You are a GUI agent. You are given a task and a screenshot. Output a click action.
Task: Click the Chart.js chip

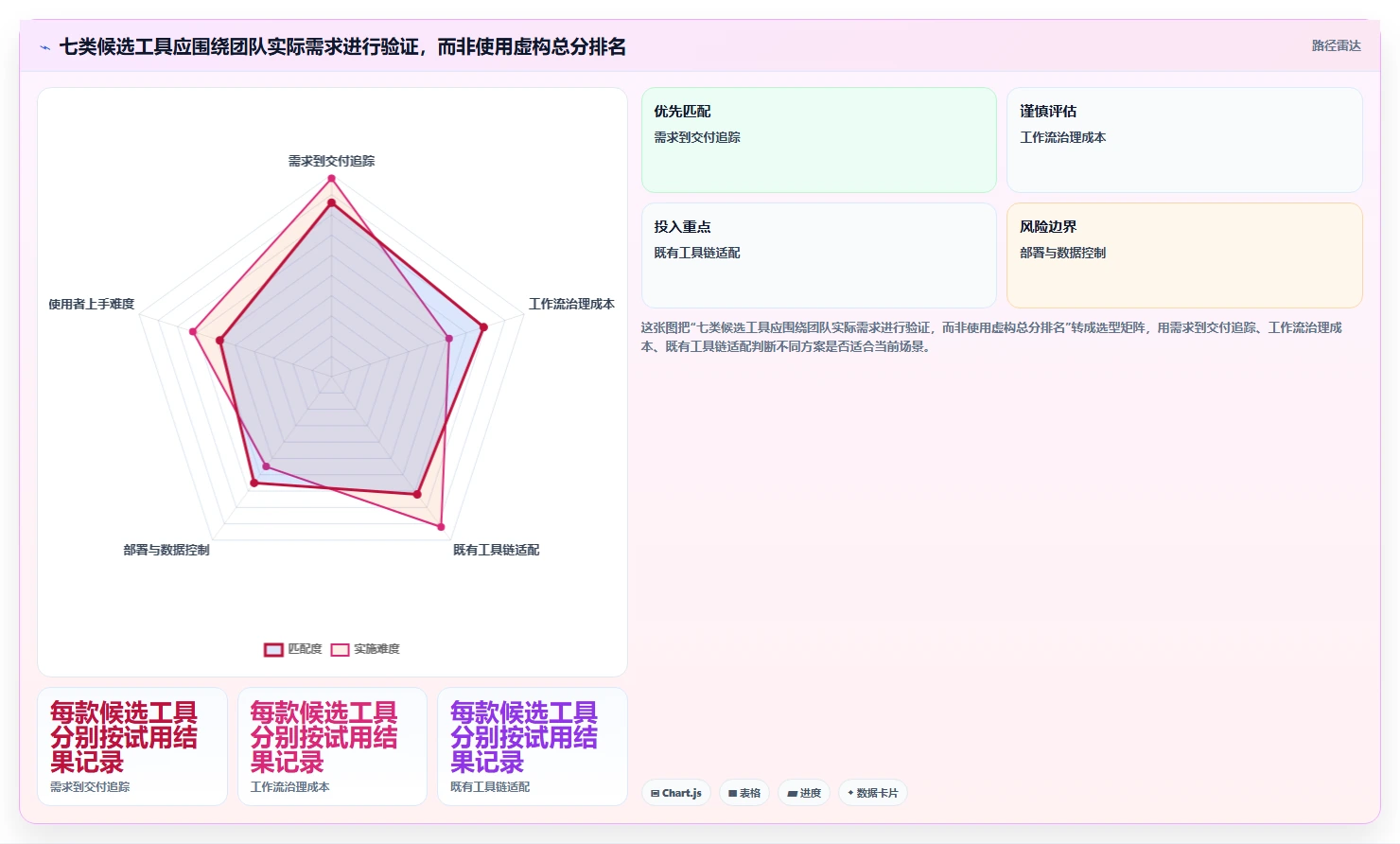click(x=676, y=793)
